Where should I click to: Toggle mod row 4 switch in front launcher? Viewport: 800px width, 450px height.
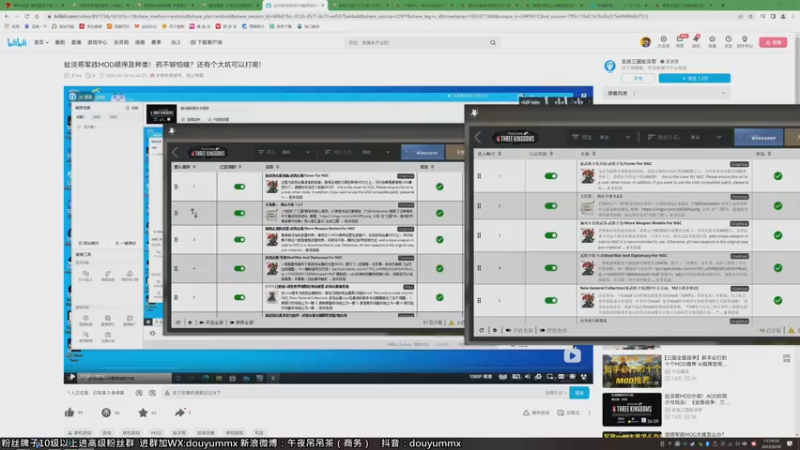pos(551,268)
